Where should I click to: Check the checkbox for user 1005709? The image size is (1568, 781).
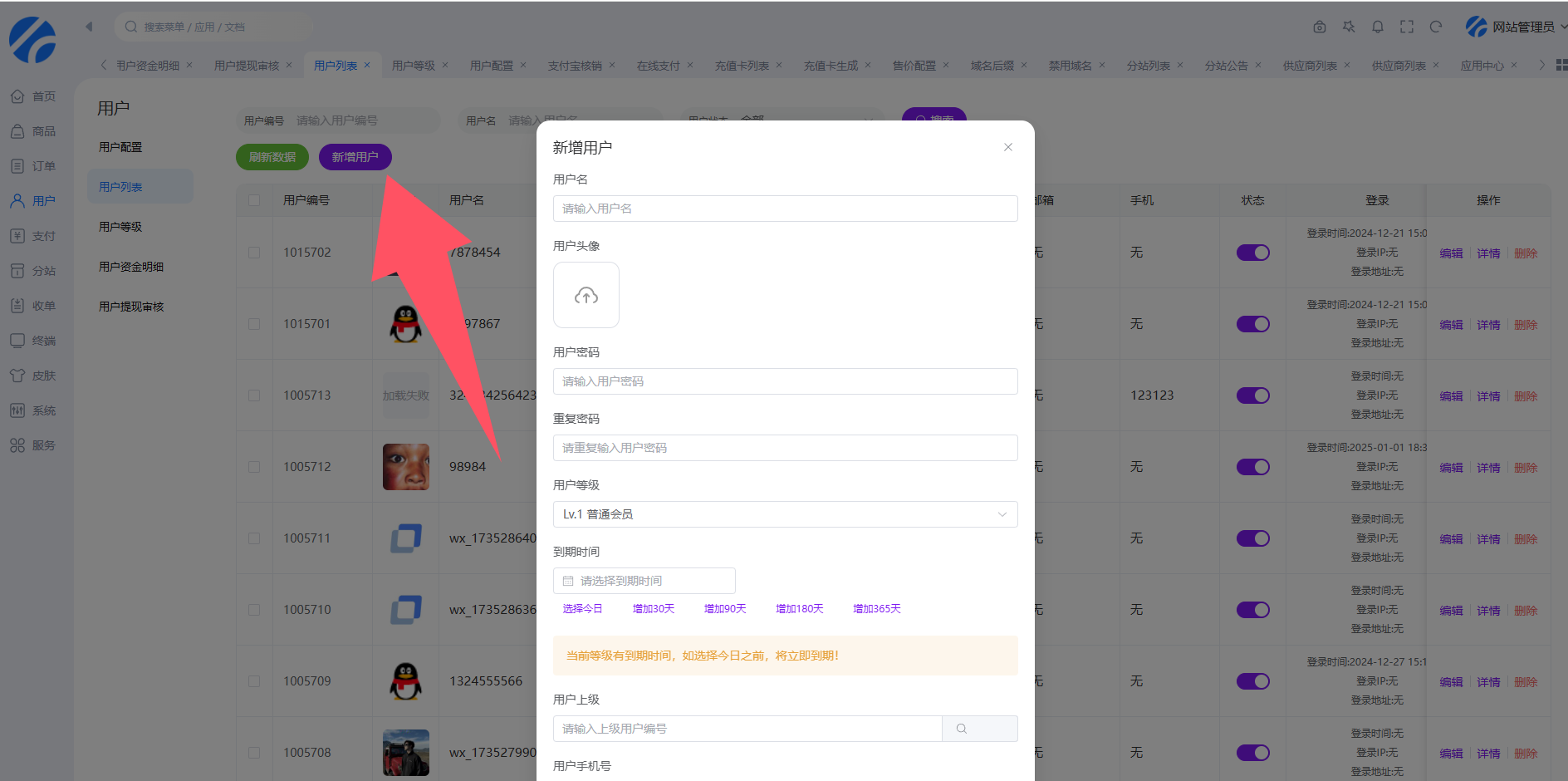[x=254, y=680]
